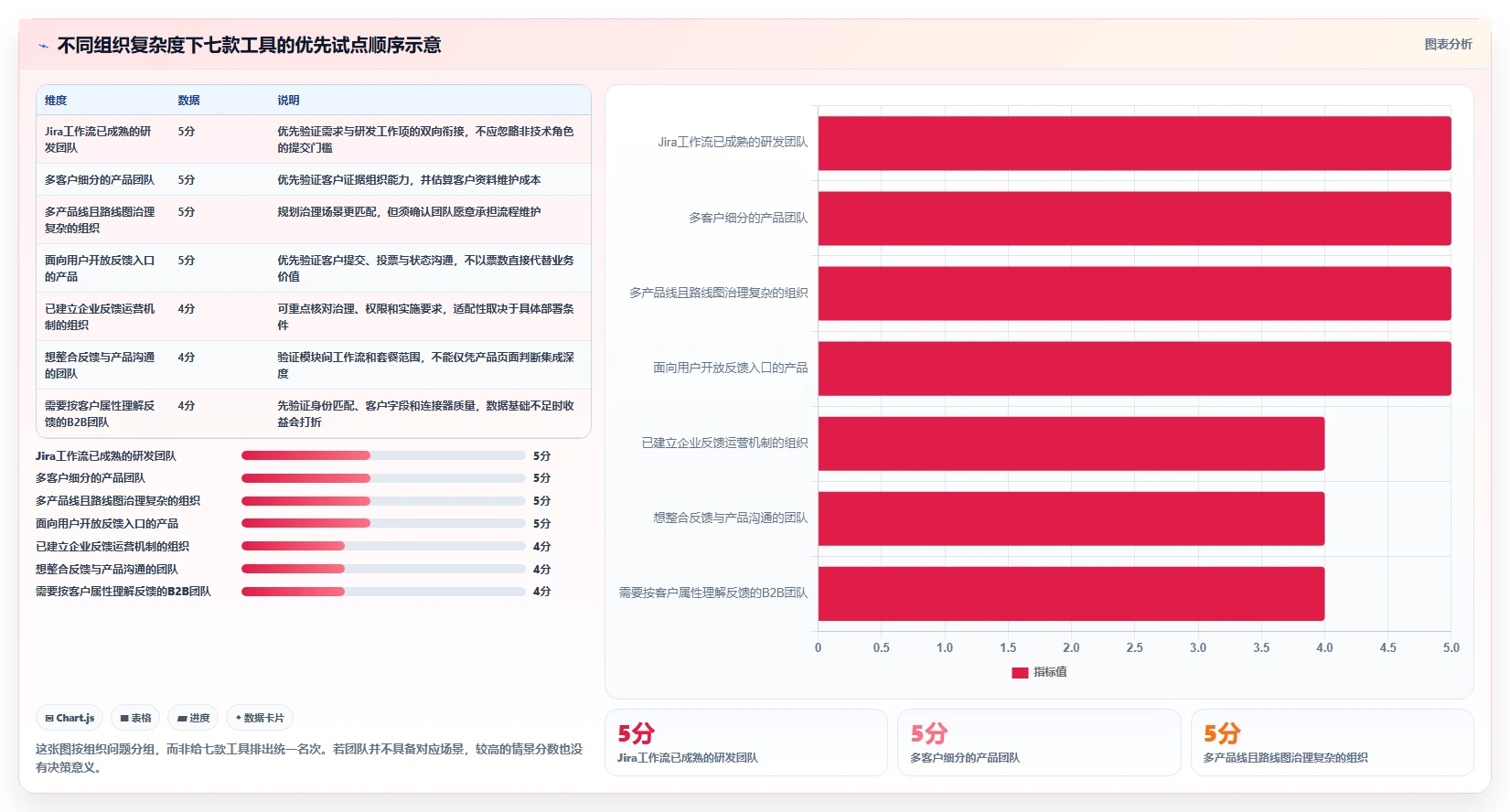Click the 维度 column header

[x=56, y=101]
